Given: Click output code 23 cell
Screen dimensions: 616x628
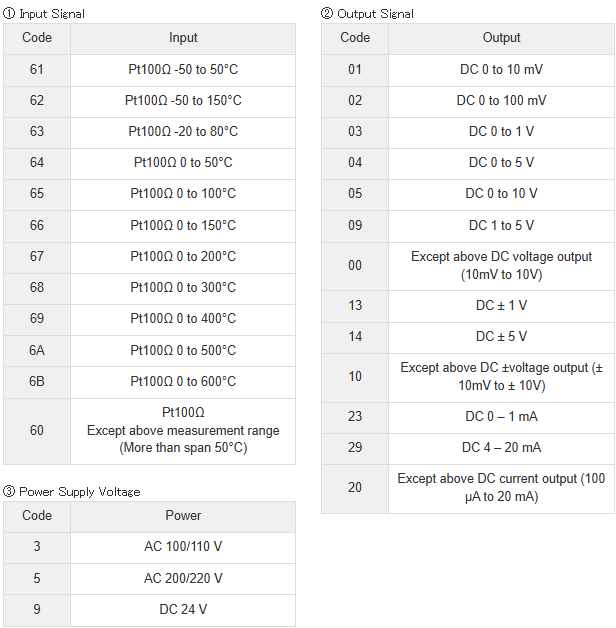Looking at the screenshot, I should 355,417.
